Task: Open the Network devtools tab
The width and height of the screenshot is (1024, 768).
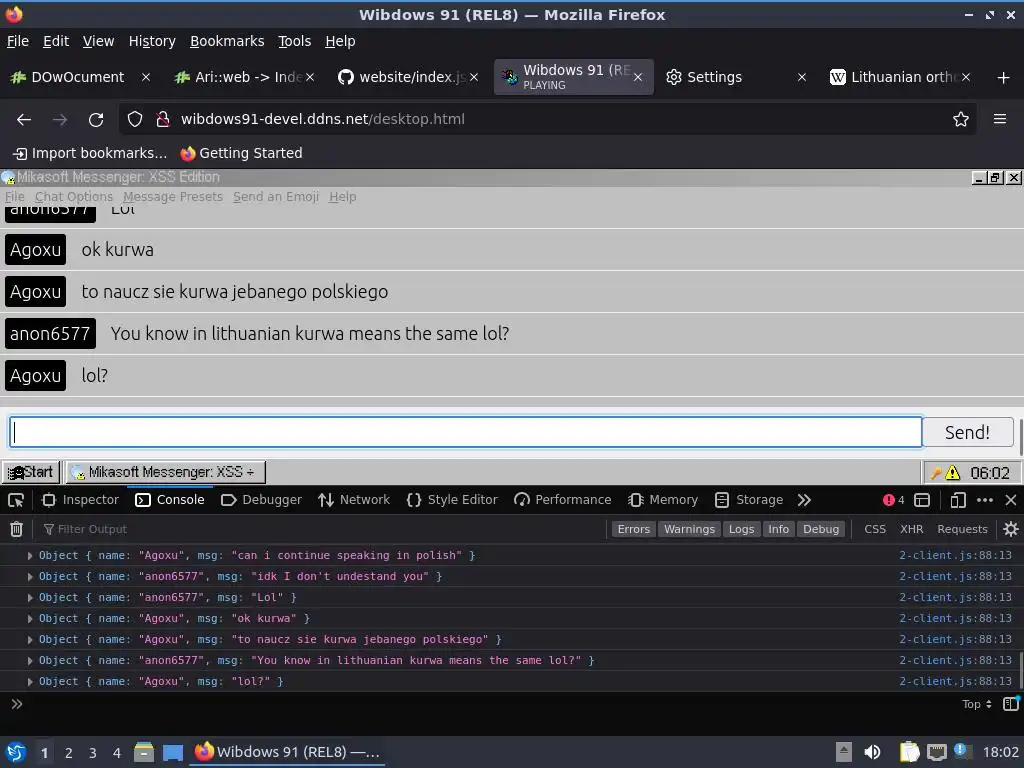Action: [354, 500]
